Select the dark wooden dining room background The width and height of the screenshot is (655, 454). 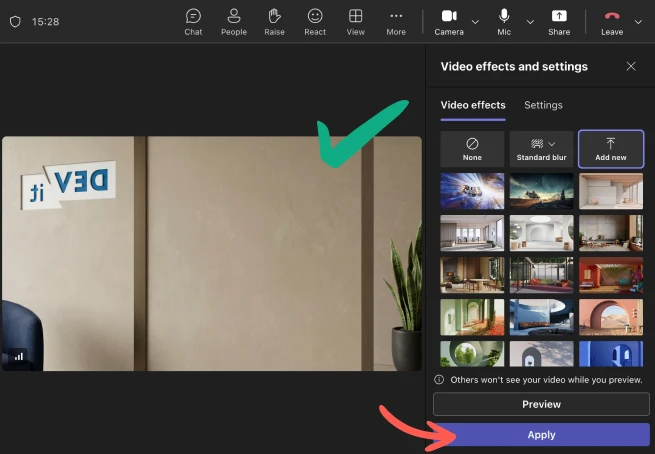coord(472,275)
